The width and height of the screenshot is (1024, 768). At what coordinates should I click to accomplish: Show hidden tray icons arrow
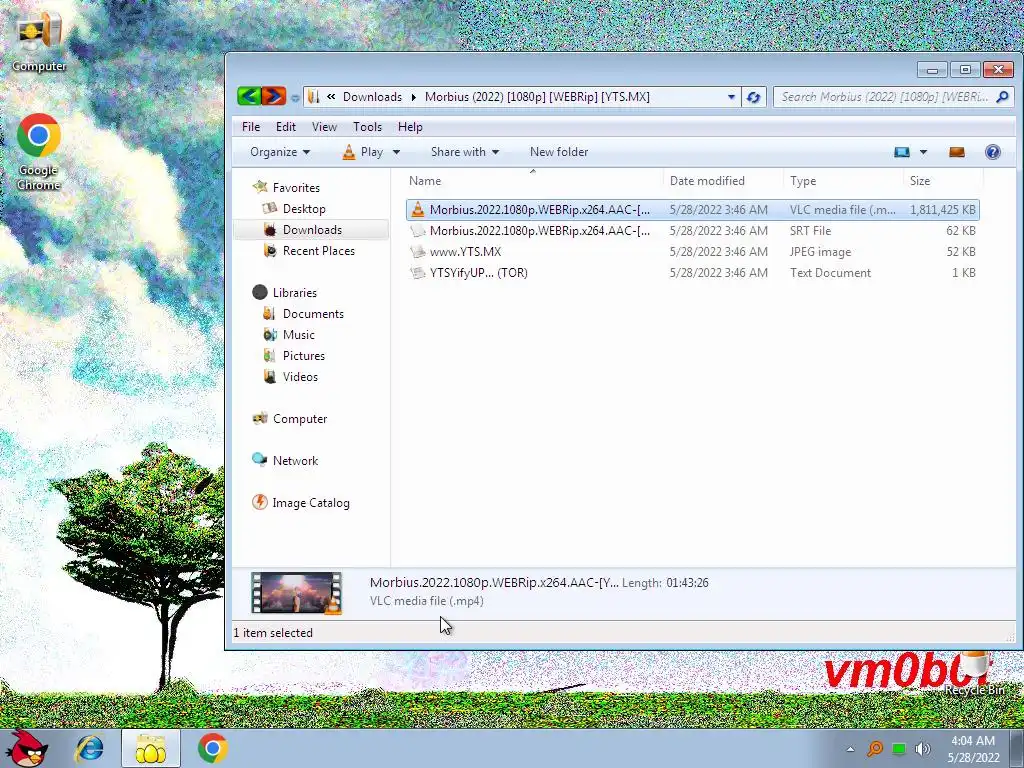[x=850, y=749]
